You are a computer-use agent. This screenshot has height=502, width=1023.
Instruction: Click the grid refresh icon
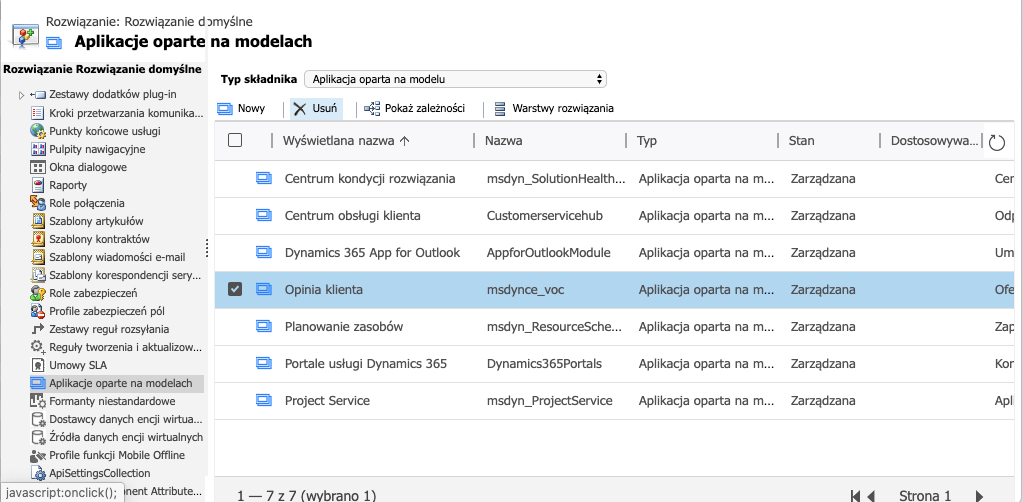(x=996, y=142)
